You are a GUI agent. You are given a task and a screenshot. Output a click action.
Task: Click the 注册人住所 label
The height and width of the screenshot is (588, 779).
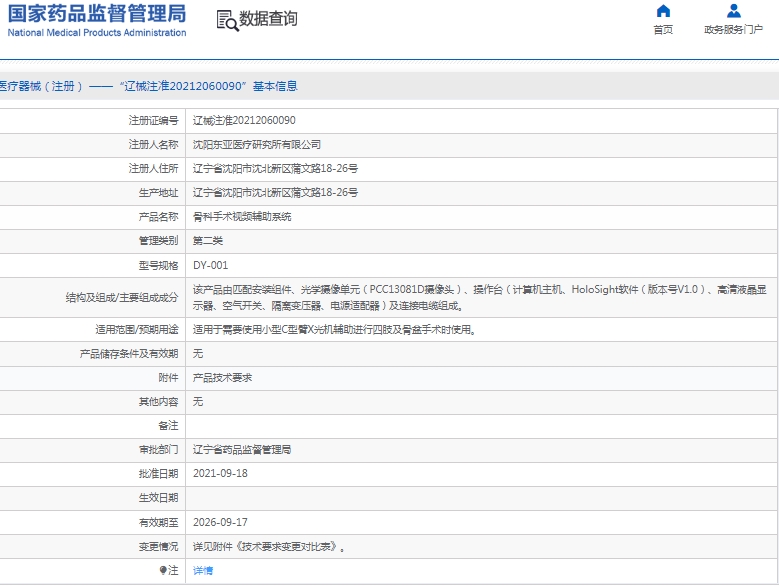(x=154, y=168)
